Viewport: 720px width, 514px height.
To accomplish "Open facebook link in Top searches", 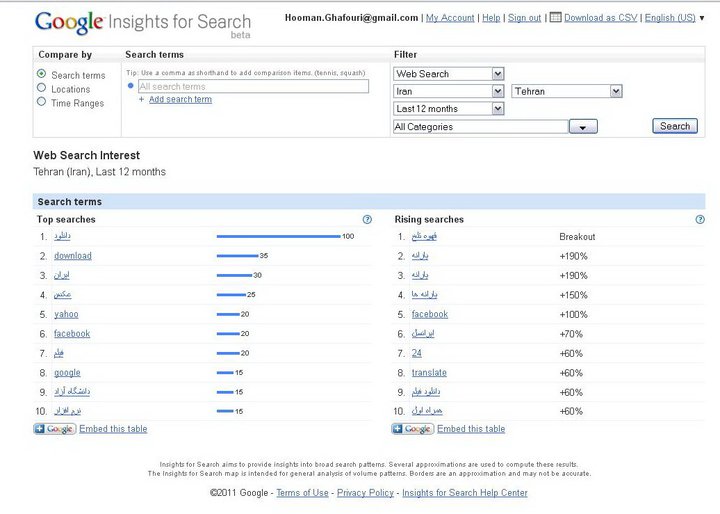I will point(72,334).
